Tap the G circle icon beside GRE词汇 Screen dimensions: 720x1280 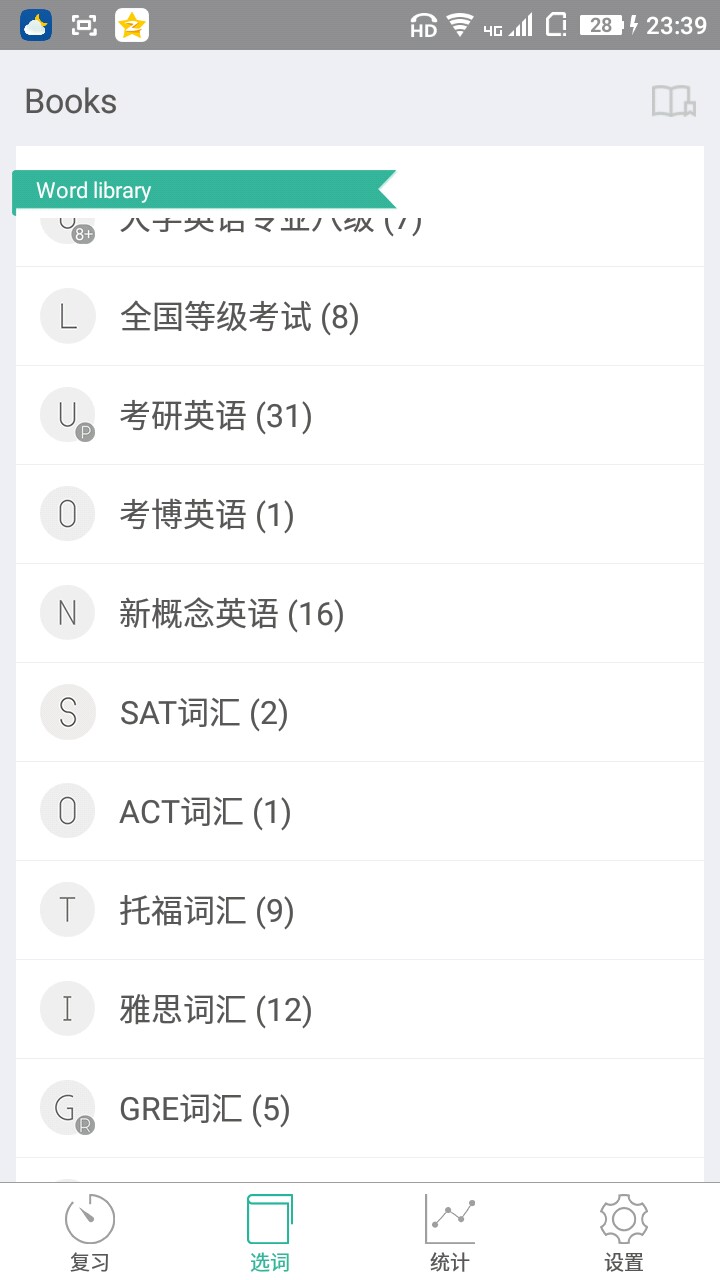tap(67, 1108)
